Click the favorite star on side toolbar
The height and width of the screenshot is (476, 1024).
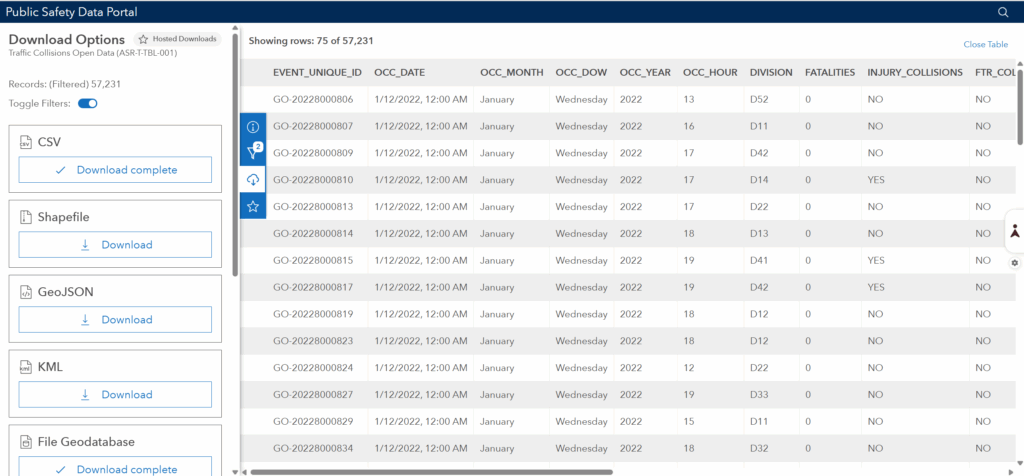pyautogui.click(x=253, y=206)
